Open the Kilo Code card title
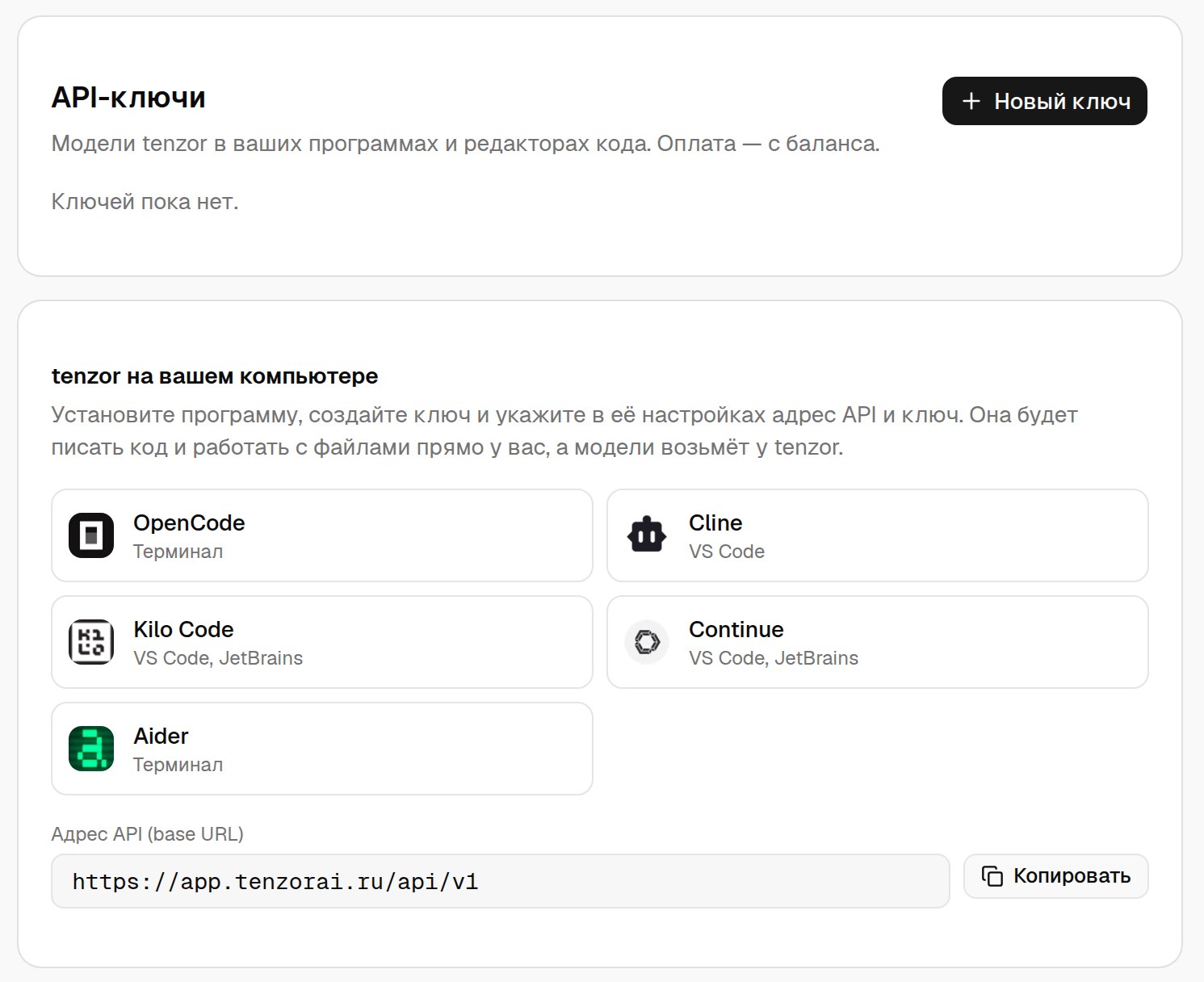This screenshot has height=982, width=1204. (x=183, y=629)
